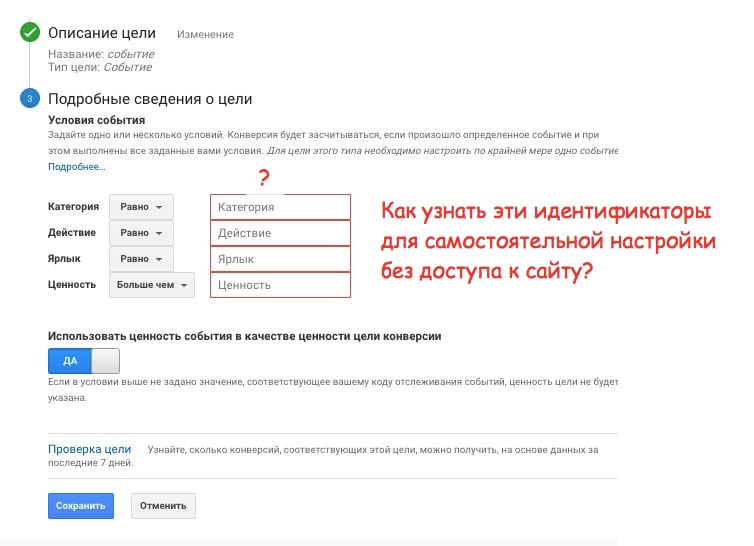Click the Подробные сведения о цели heading

point(150,99)
